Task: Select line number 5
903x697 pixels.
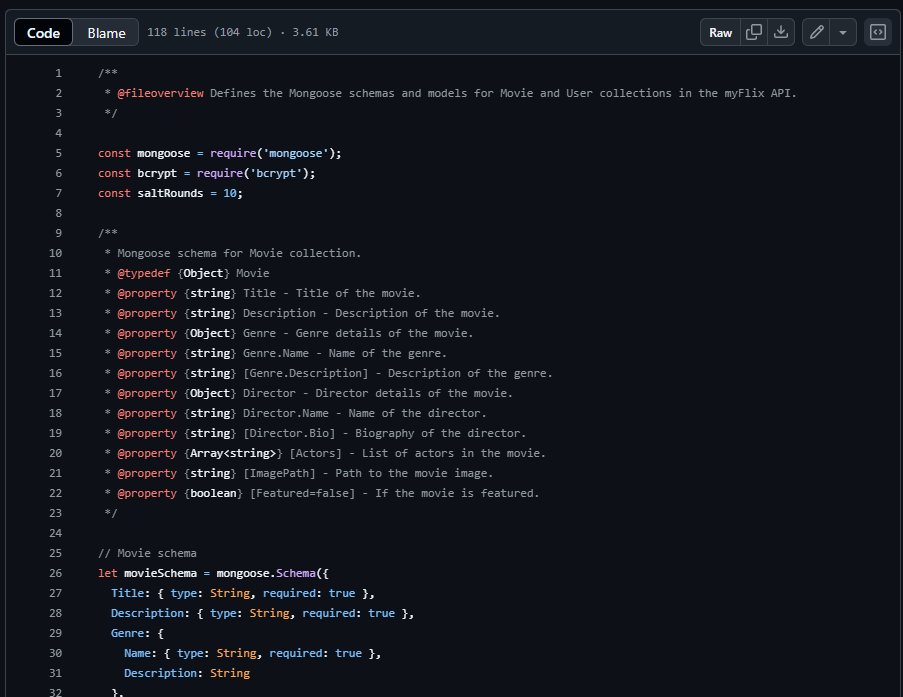Action: [x=58, y=153]
